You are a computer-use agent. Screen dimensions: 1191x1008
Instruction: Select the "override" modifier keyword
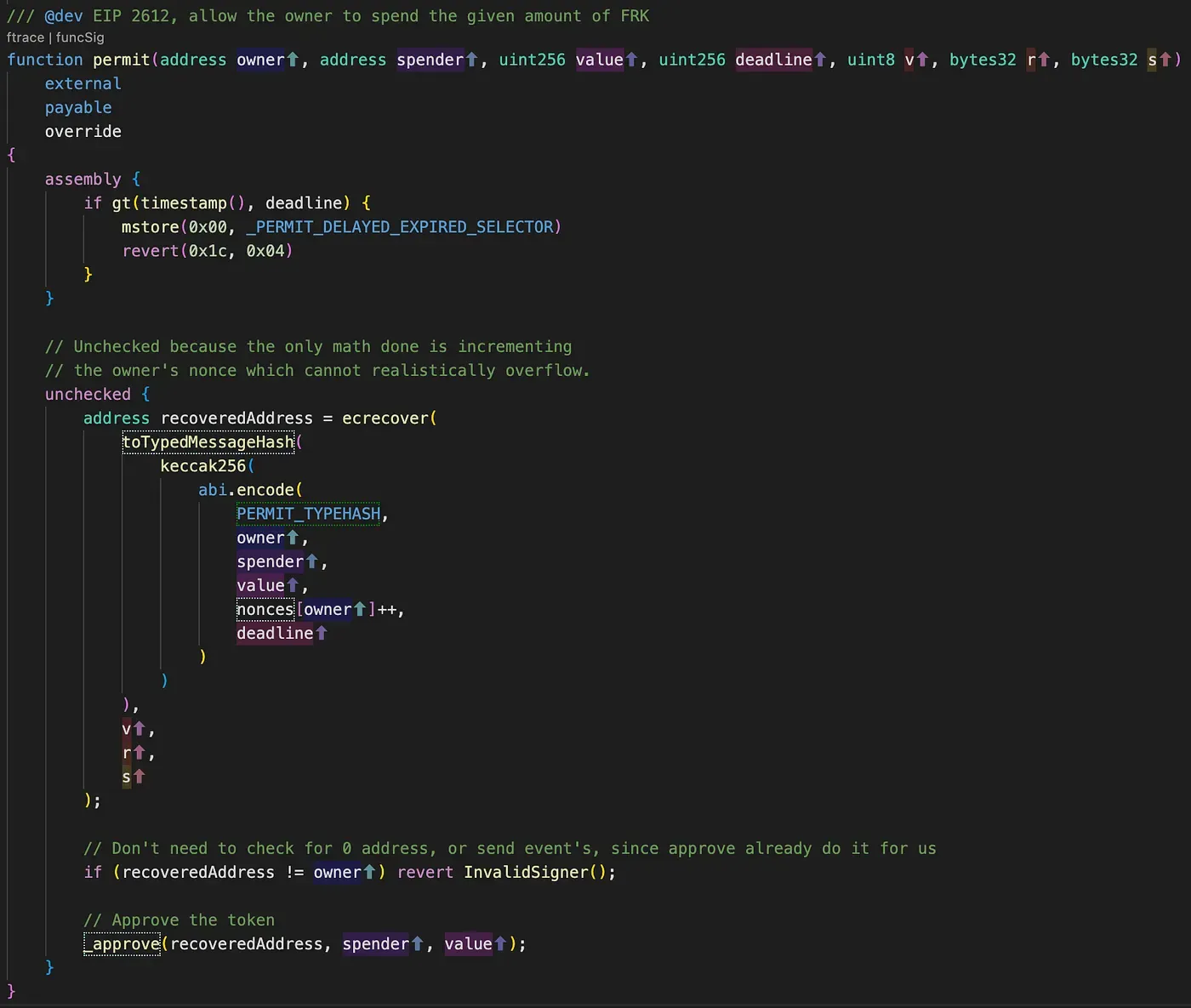point(83,131)
